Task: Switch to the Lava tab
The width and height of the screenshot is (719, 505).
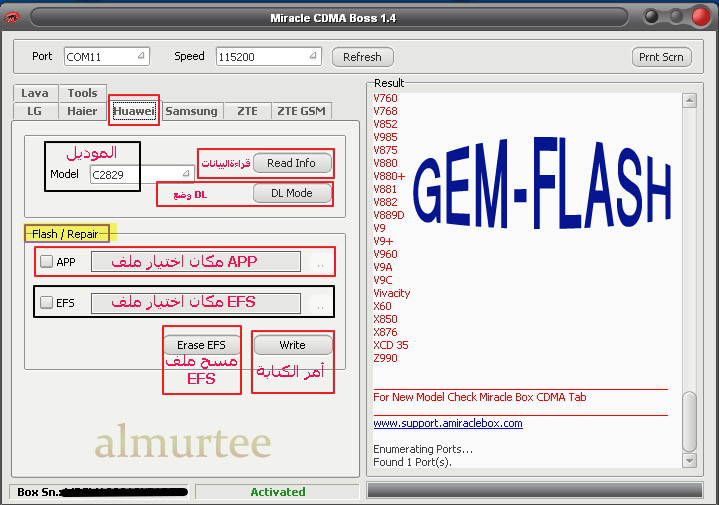Action: coord(35,93)
